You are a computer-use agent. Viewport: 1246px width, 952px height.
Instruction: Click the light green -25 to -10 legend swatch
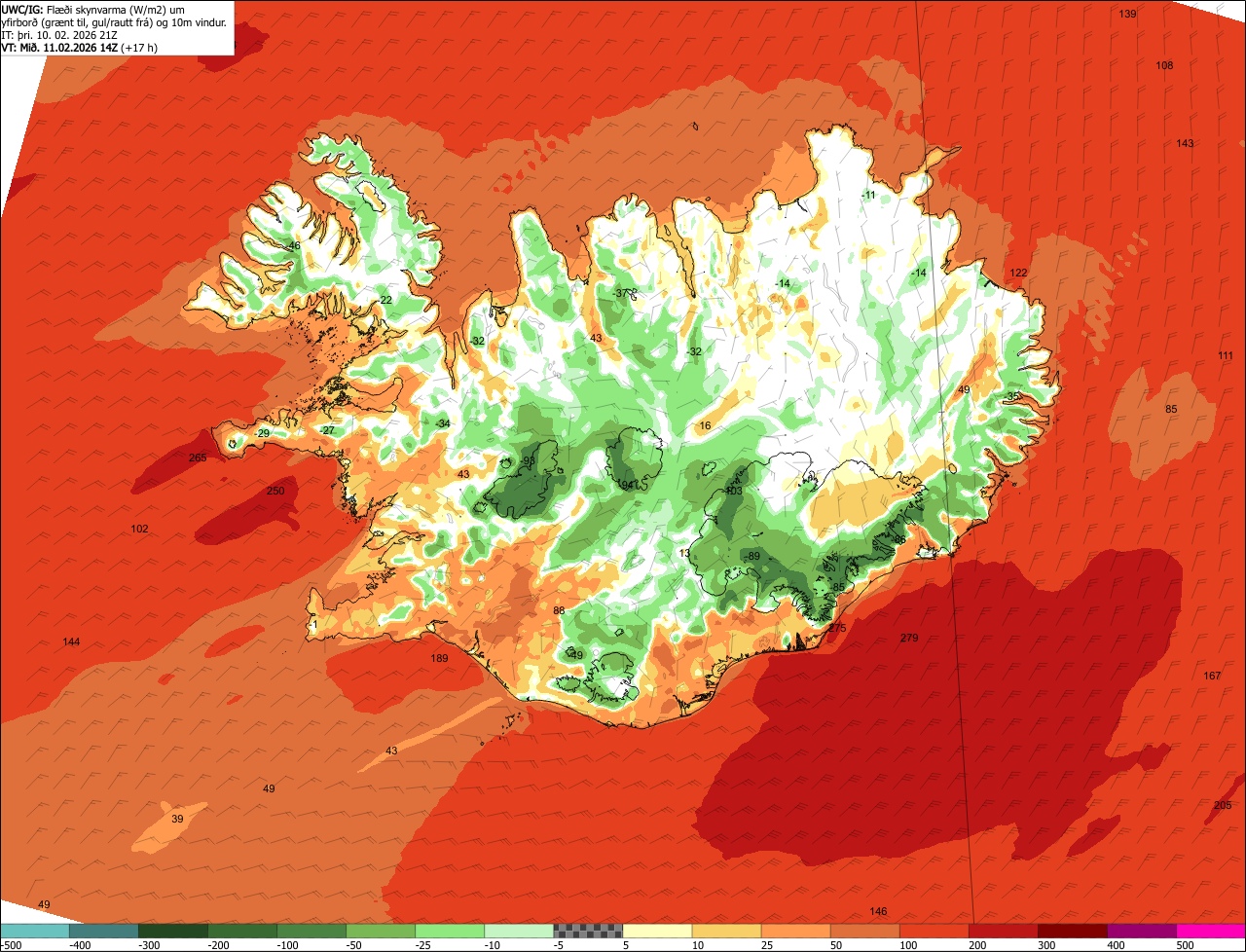[x=449, y=931]
